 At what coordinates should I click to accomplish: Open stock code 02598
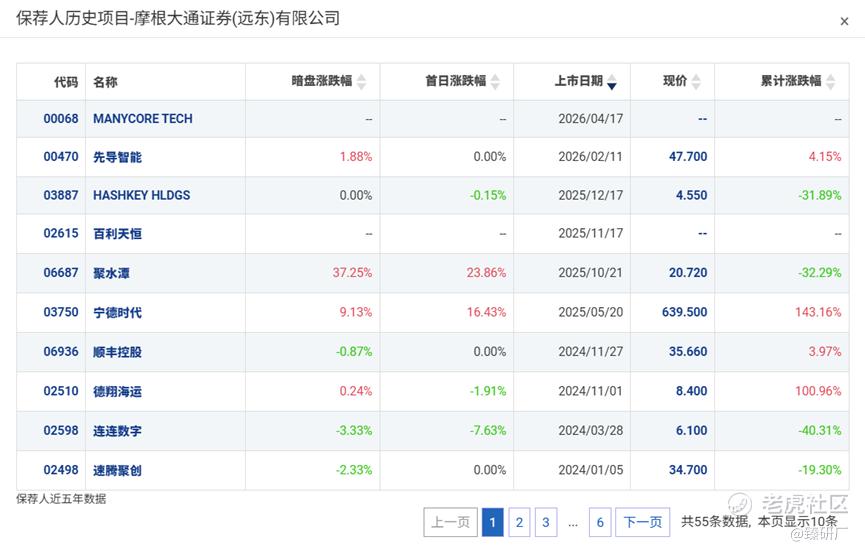pyautogui.click(x=61, y=430)
